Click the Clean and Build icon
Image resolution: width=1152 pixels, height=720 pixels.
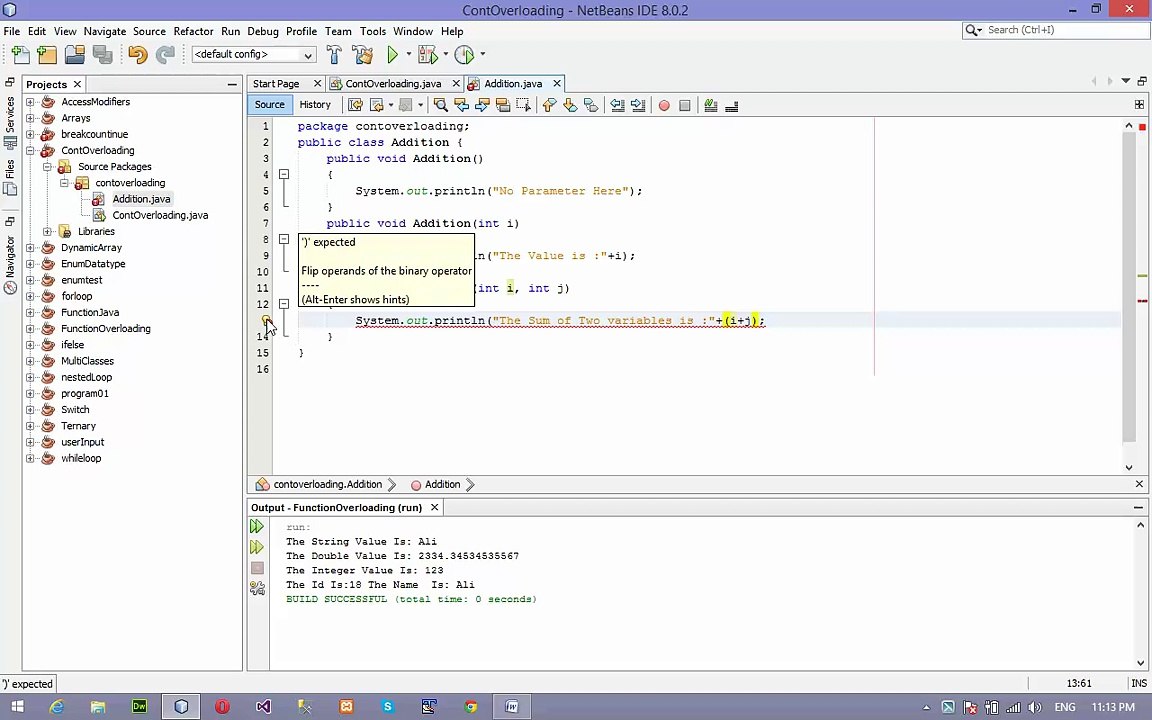point(362,54)
